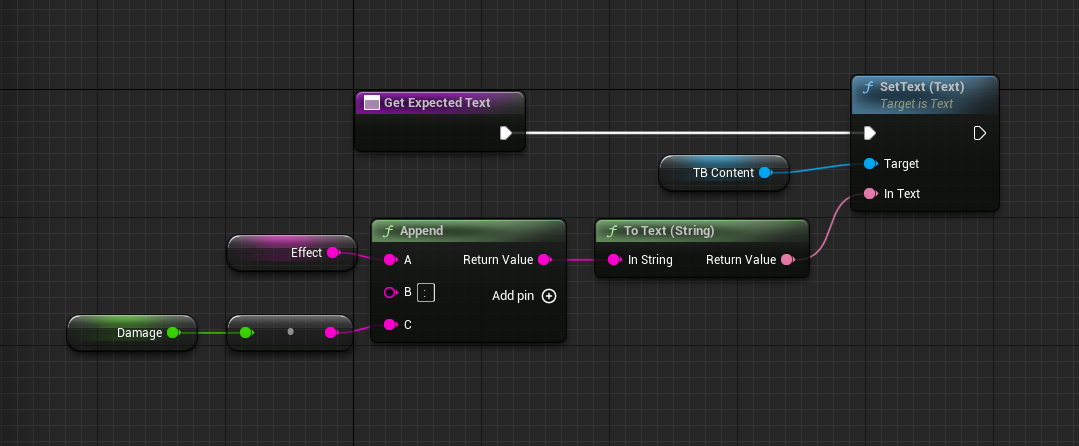Click the TB Content blue output pin
The height and width of the screenshot is (446, 1079).
[x=765, y=173]
